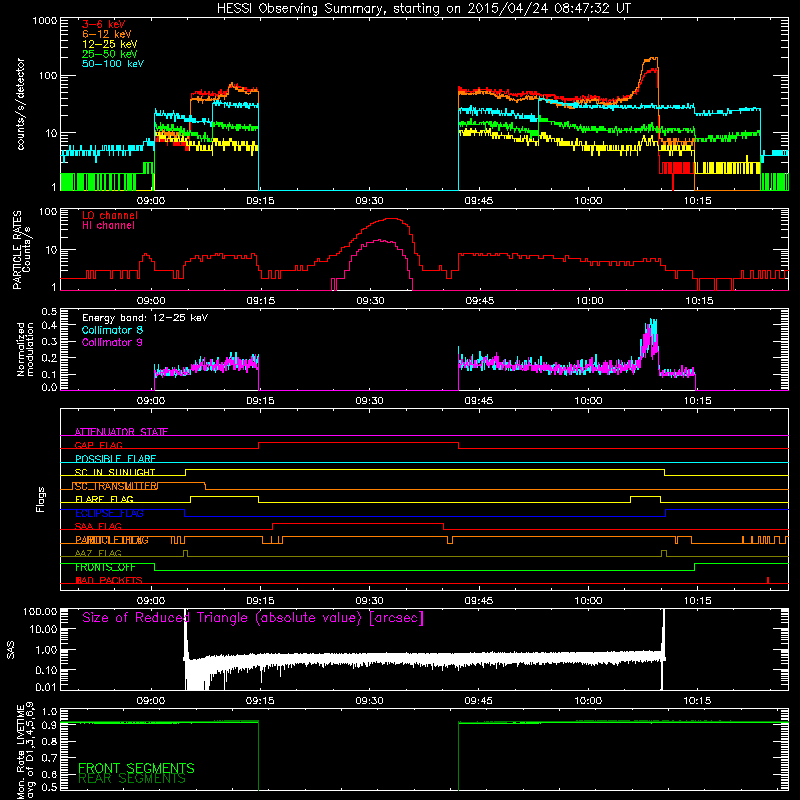Click the "SAA_FLAG" flag label
The width and height of the screenshot is (800, 800).
pyautogui.click(x=98, y=527)
